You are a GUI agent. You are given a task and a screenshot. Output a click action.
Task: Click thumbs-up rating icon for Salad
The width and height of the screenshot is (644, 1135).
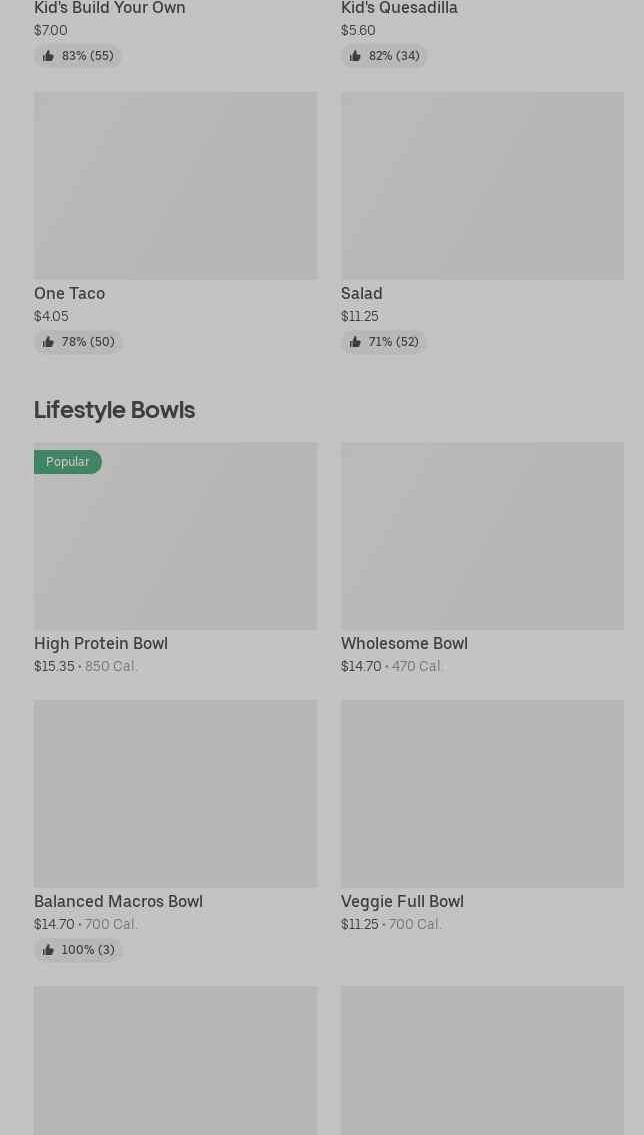(355, 342)
